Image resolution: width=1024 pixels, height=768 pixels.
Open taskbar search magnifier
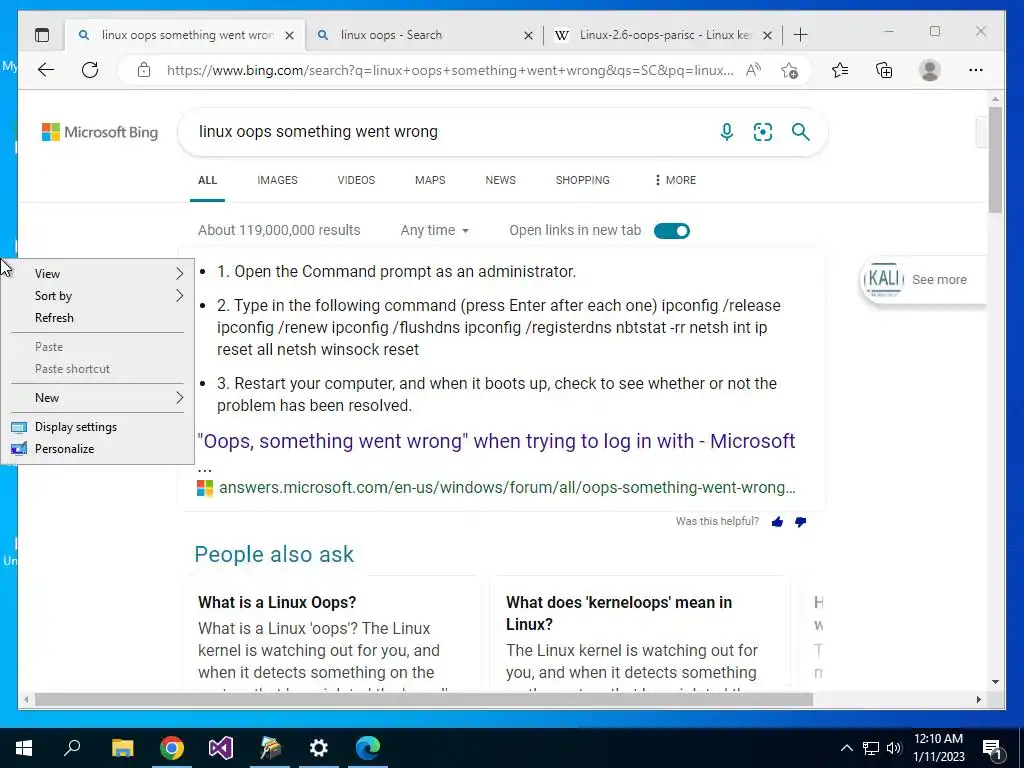72,748
